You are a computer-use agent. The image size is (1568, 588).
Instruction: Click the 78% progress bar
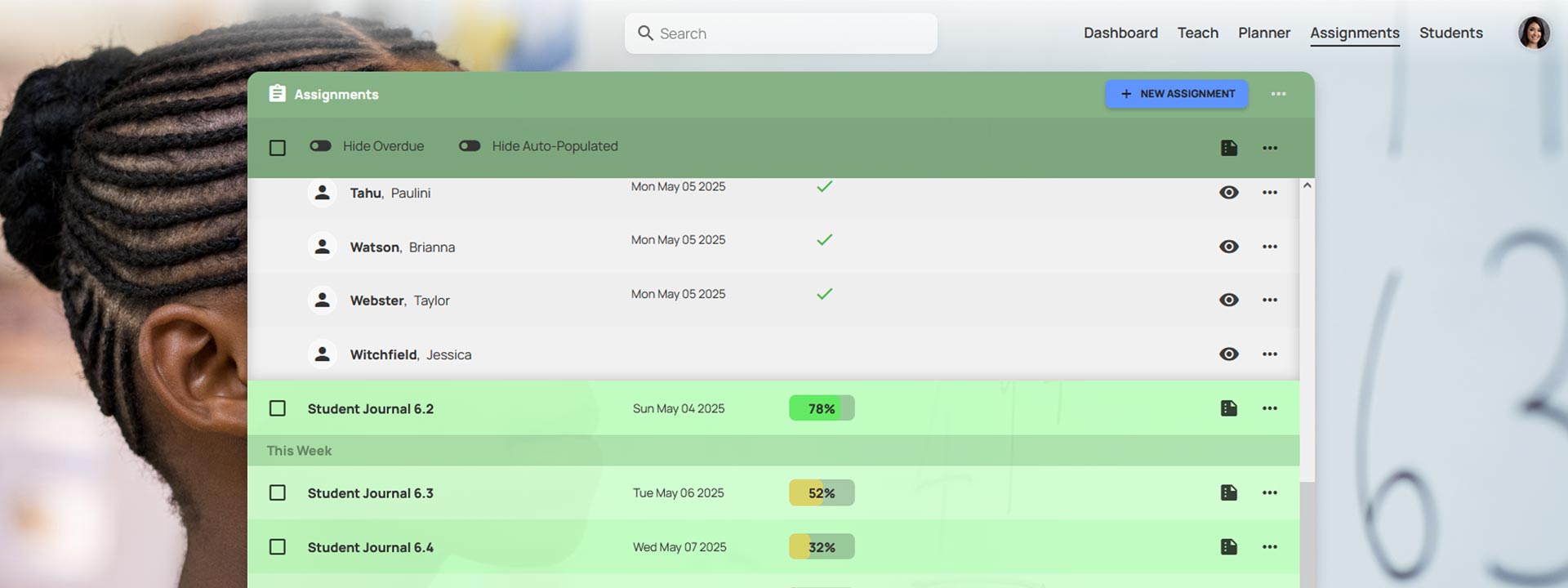tap(822, 408)
